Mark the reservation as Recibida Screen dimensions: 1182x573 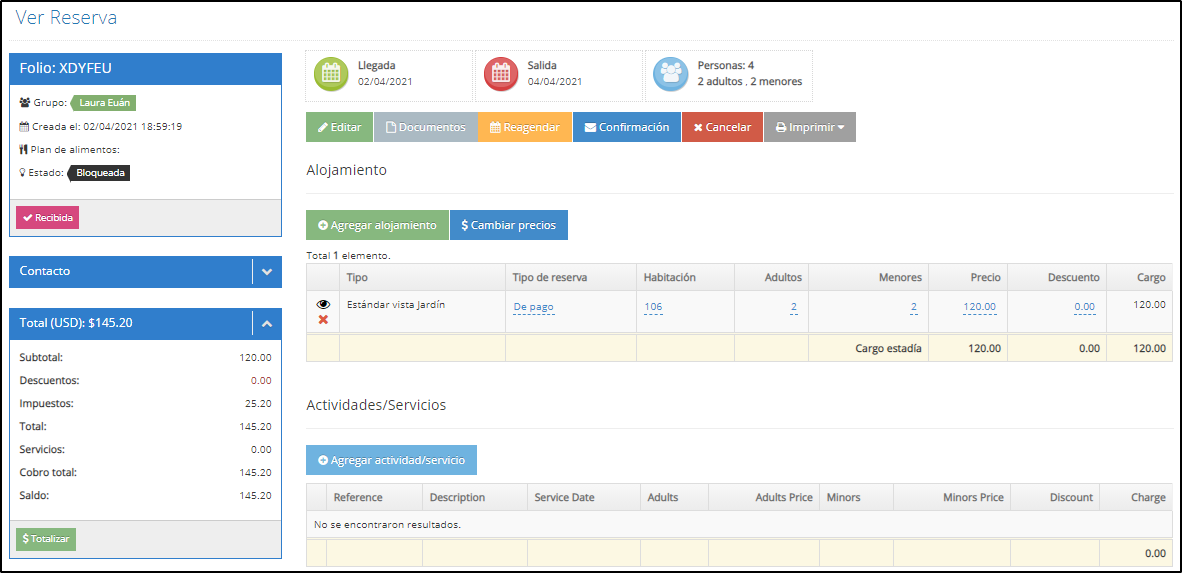click(47, 218)
